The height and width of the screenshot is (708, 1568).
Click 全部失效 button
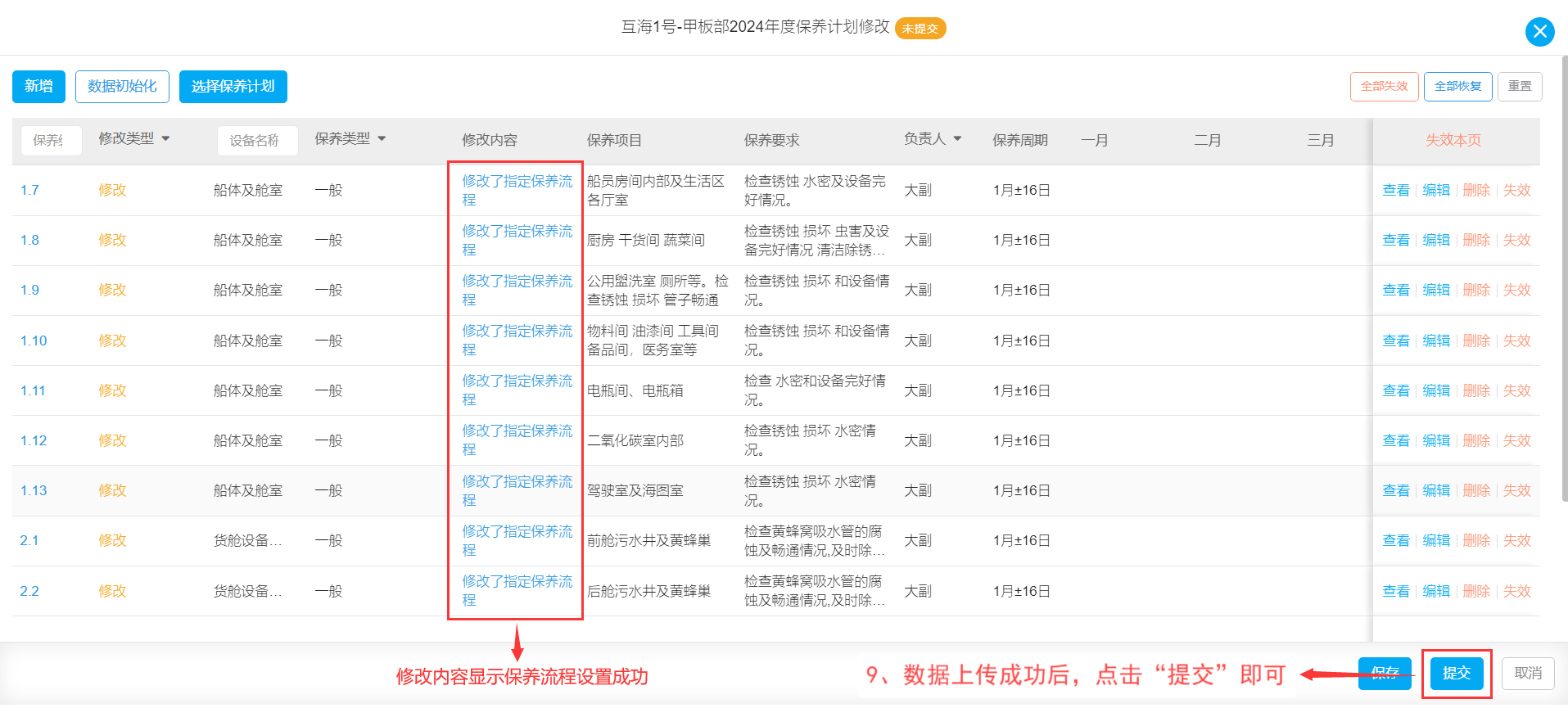[x=1384, y=86]
